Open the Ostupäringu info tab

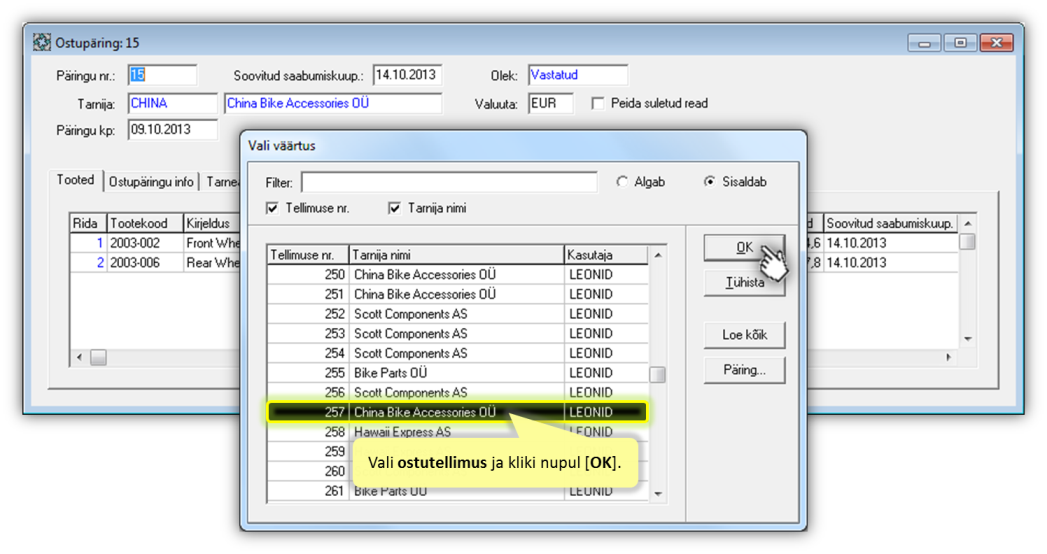click(151, 182)
